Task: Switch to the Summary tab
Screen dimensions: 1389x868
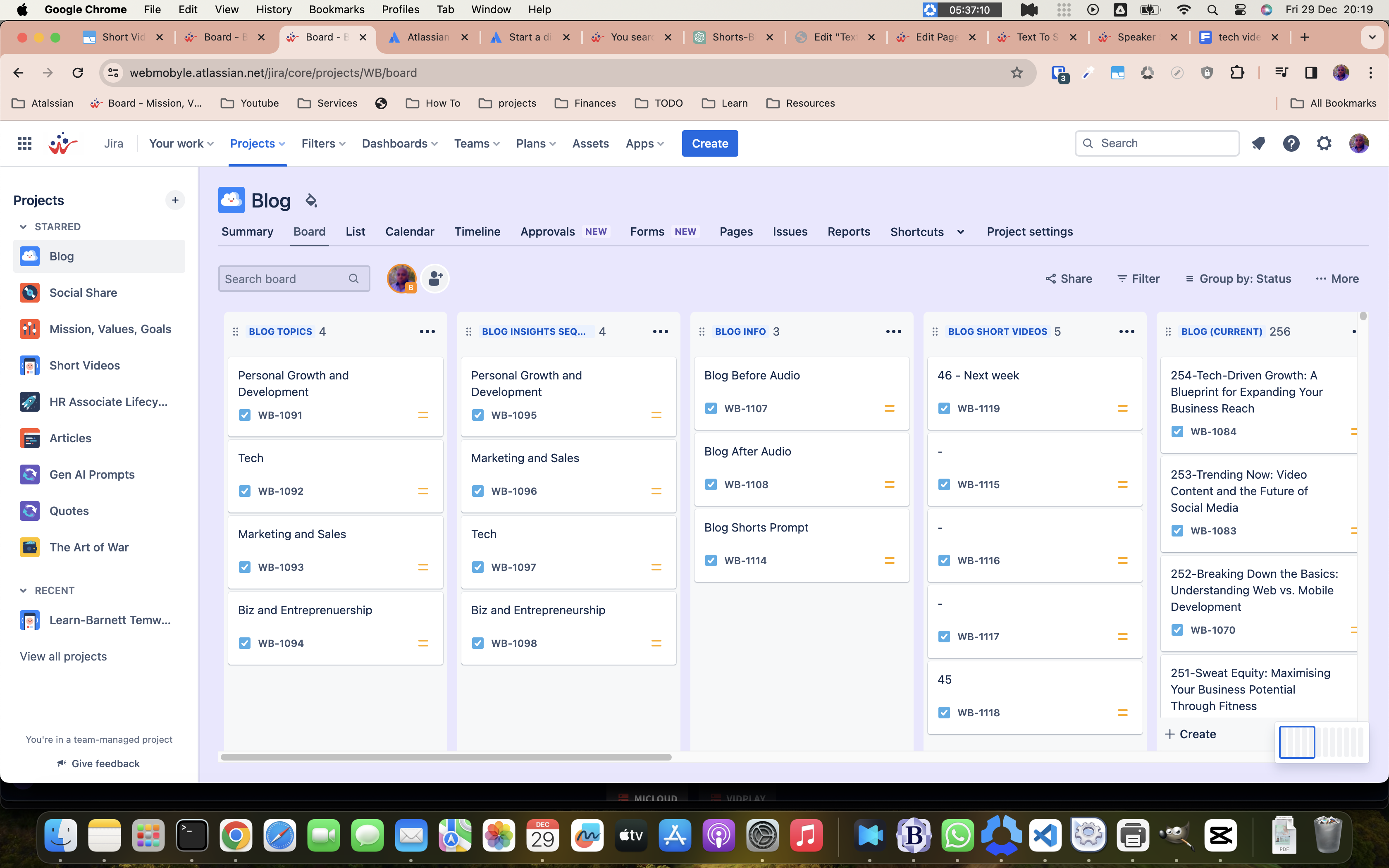Action: coord(247,232)
